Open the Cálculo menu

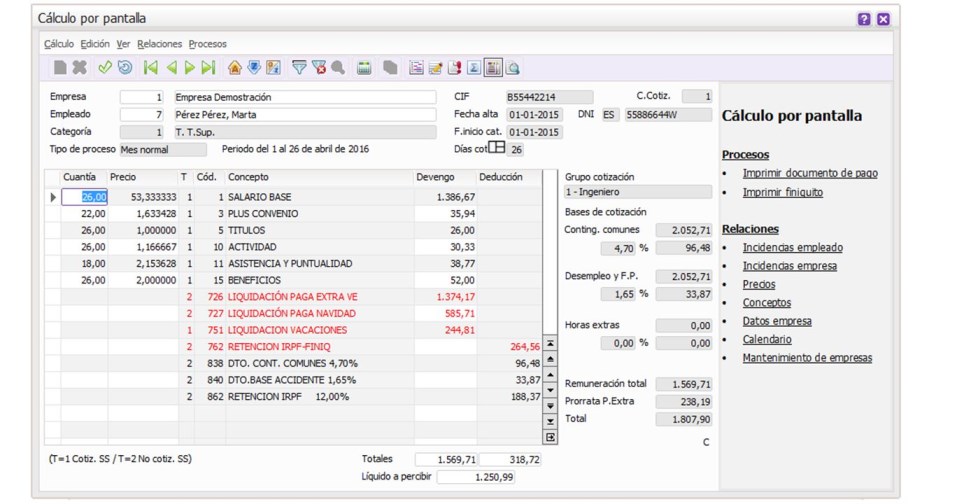(59, 44)
